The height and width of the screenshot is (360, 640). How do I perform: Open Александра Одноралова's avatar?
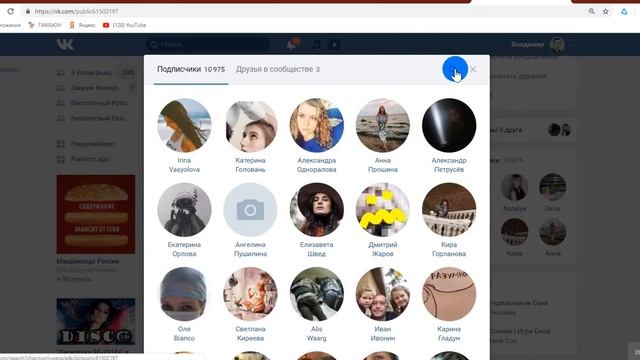click(316, 125)
